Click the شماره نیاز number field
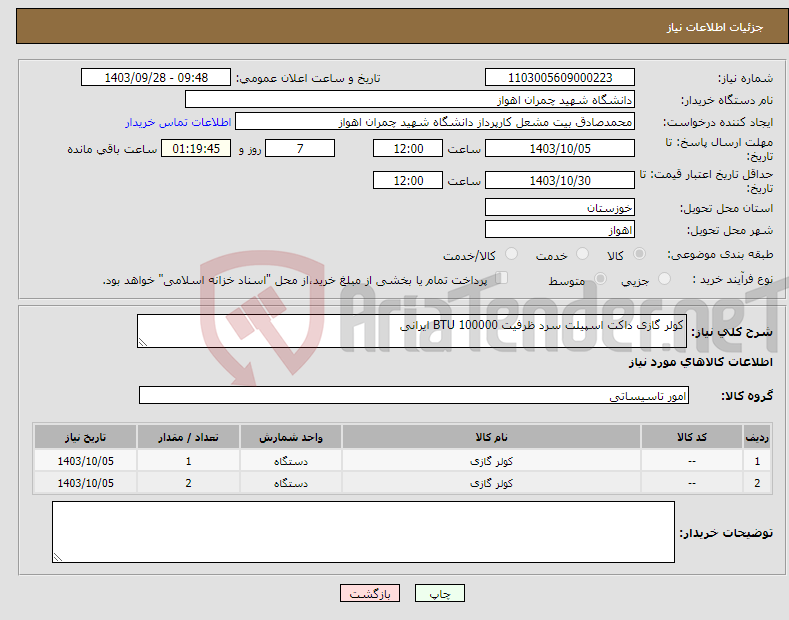 coord(560,78)
